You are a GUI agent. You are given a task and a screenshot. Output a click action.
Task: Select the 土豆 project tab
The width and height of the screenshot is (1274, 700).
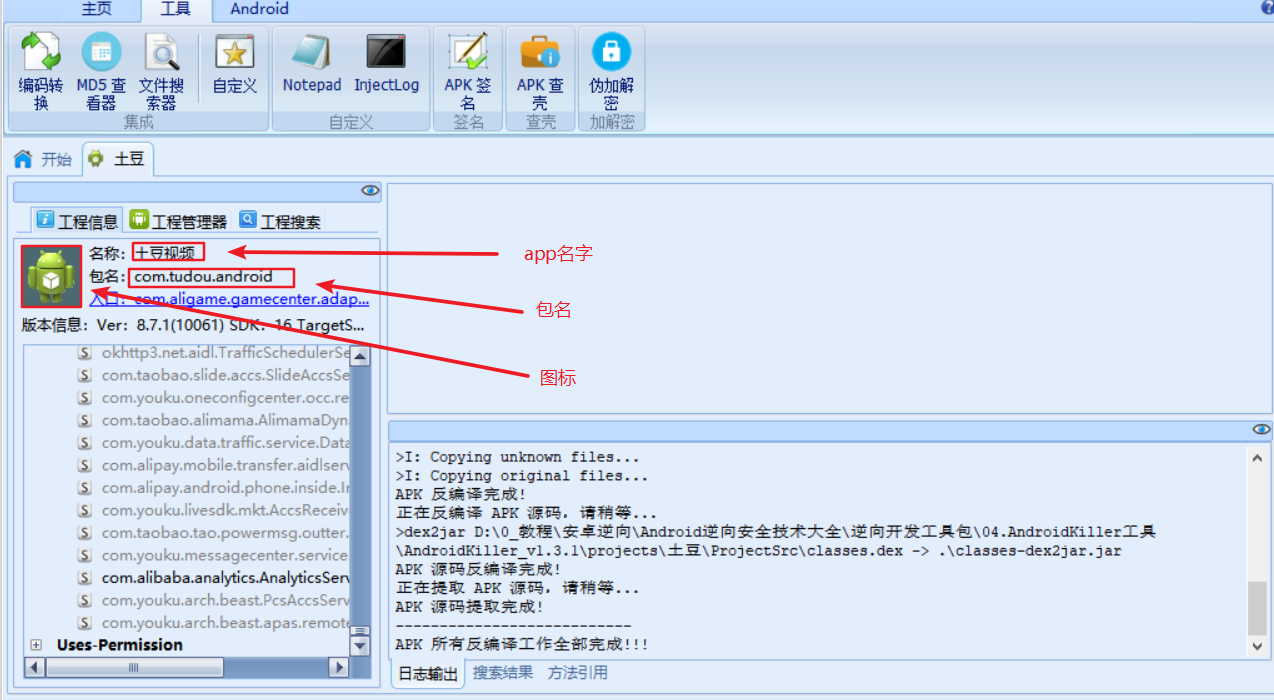coord(117,158)
